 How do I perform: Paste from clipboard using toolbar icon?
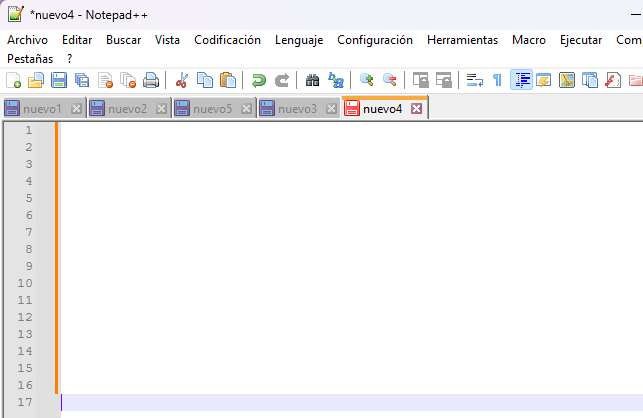pyautogui.click(x=228, y=80)
